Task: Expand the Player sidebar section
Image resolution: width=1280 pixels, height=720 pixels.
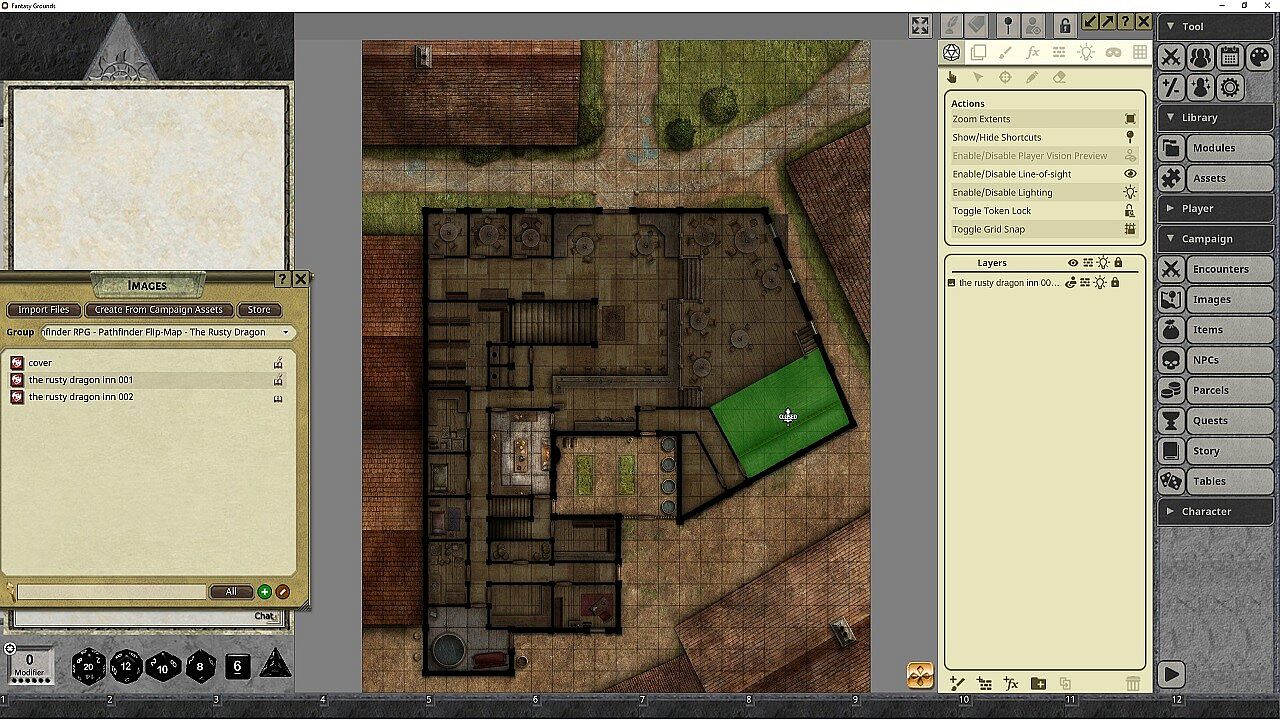Action: (x=1215, y=208)
